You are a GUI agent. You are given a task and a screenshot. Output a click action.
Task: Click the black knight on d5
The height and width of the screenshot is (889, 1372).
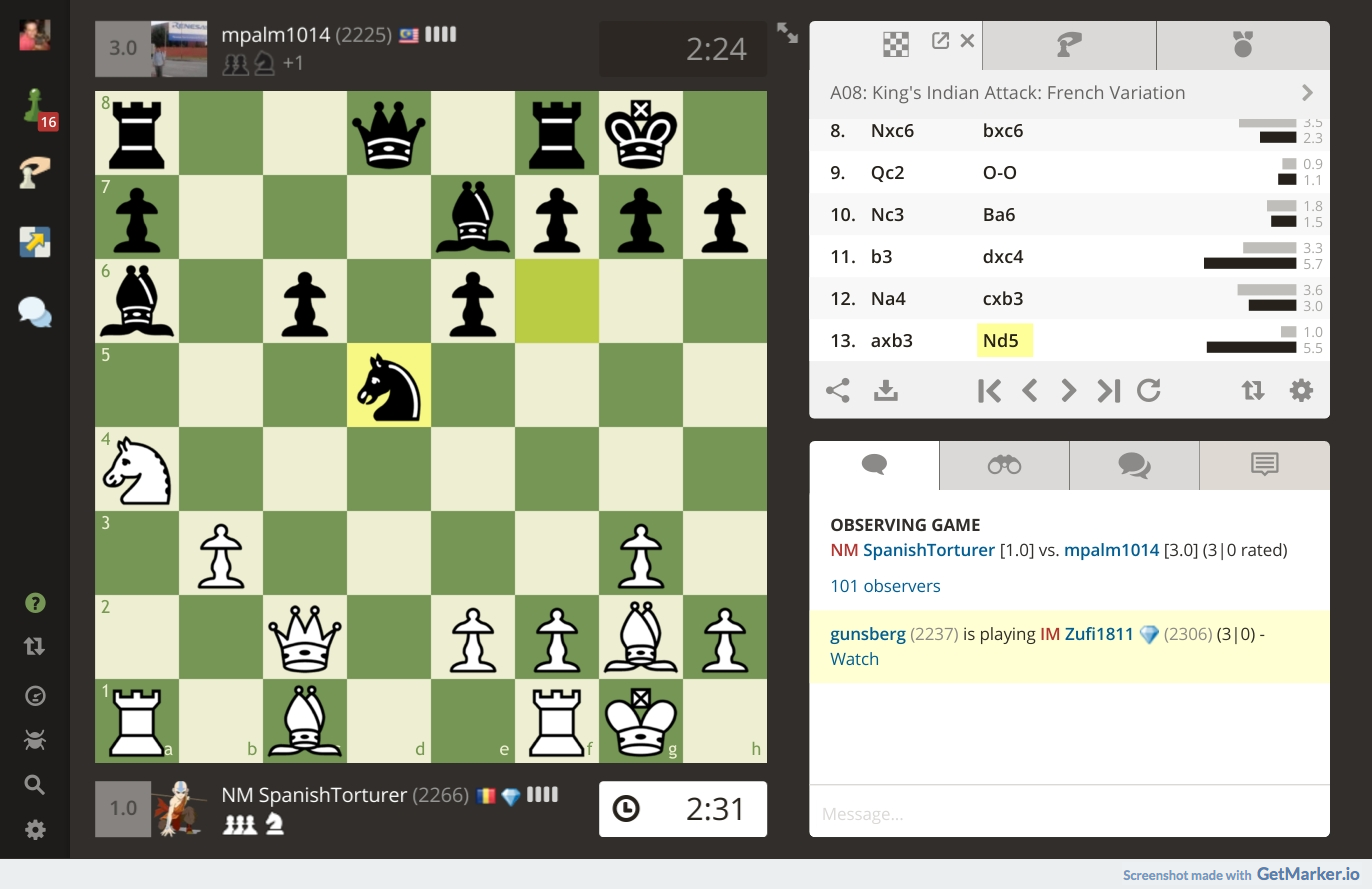(389, 386)
